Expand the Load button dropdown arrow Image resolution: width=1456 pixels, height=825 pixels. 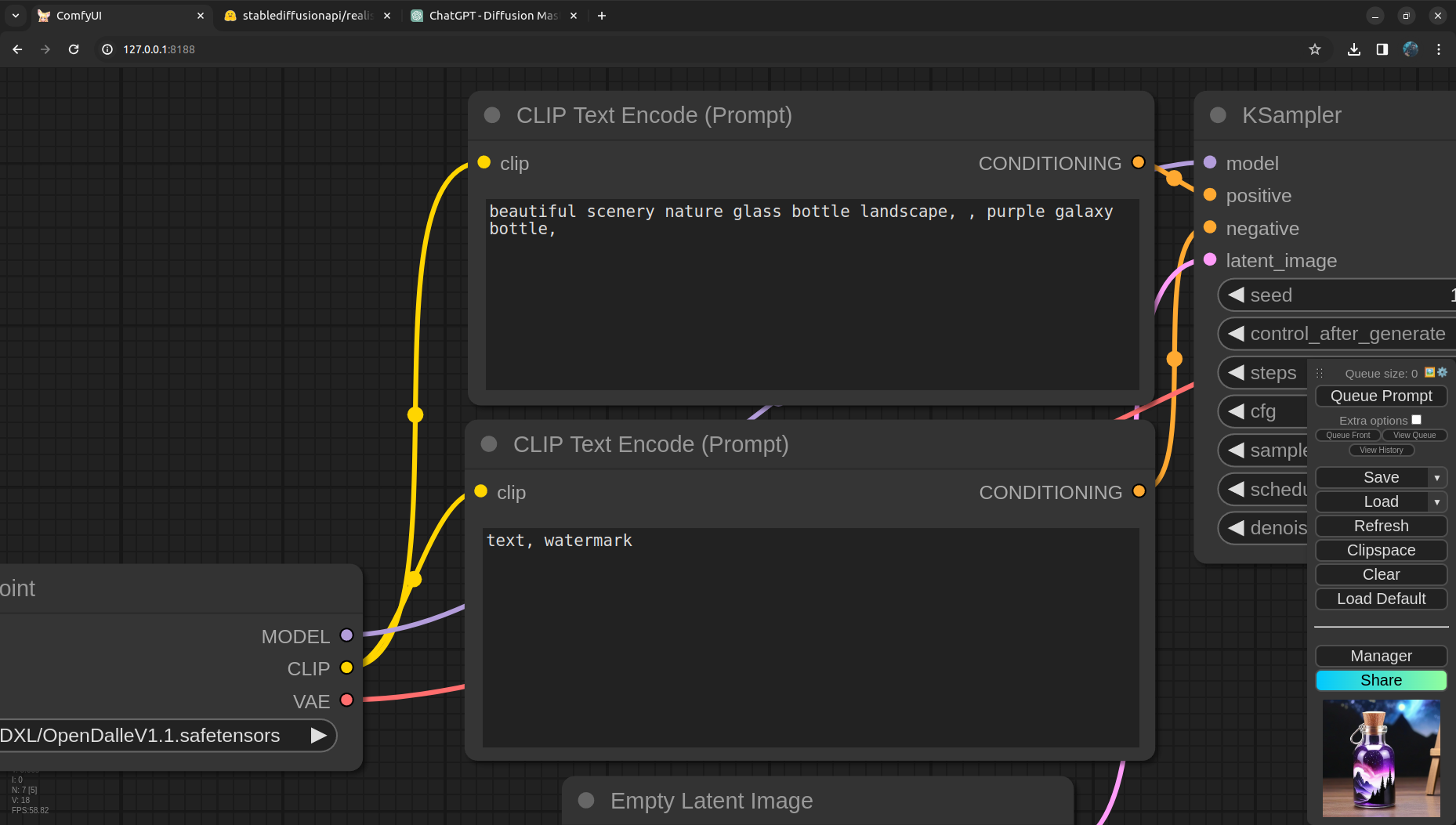click(1437, 502)
